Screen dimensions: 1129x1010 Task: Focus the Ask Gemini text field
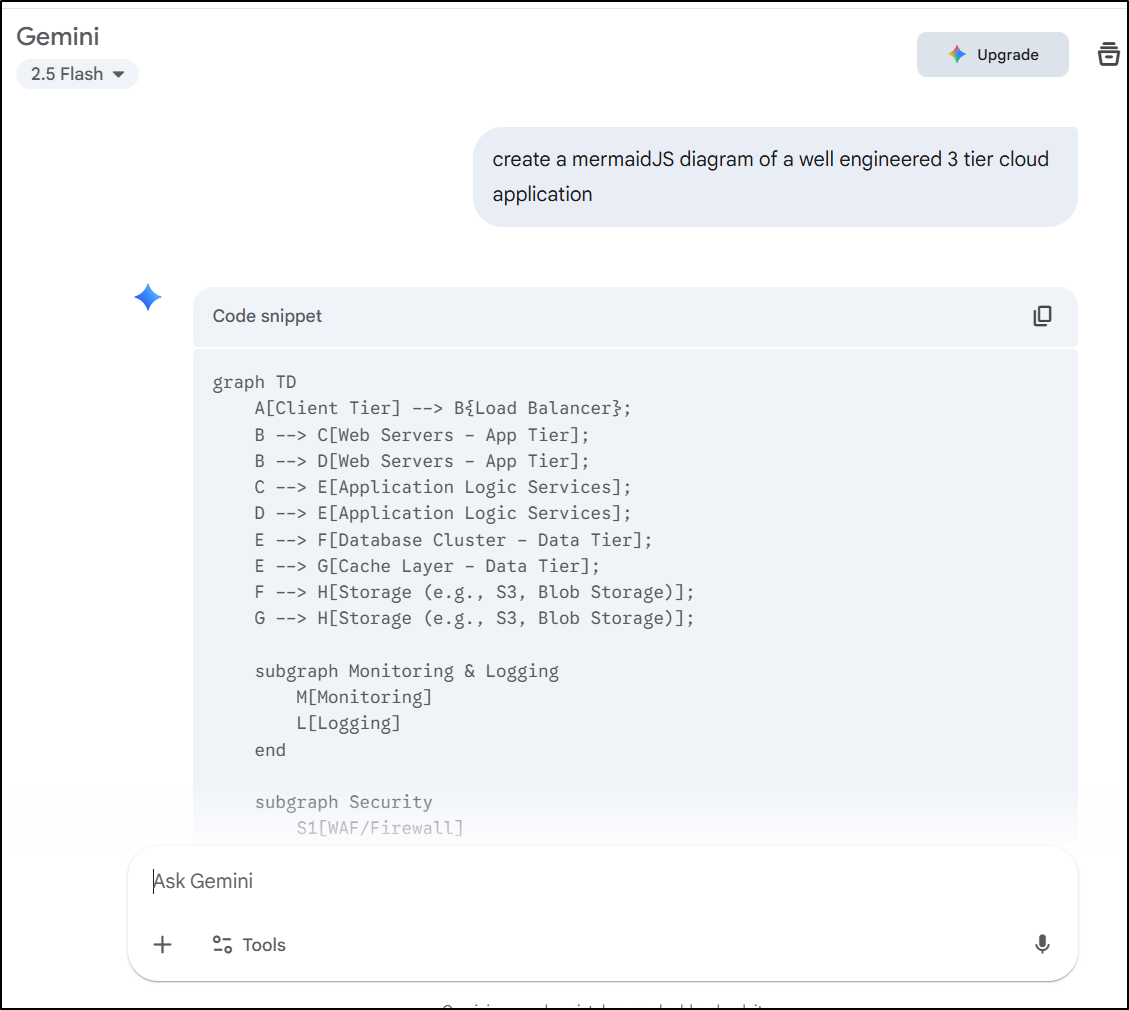(600, 881)
